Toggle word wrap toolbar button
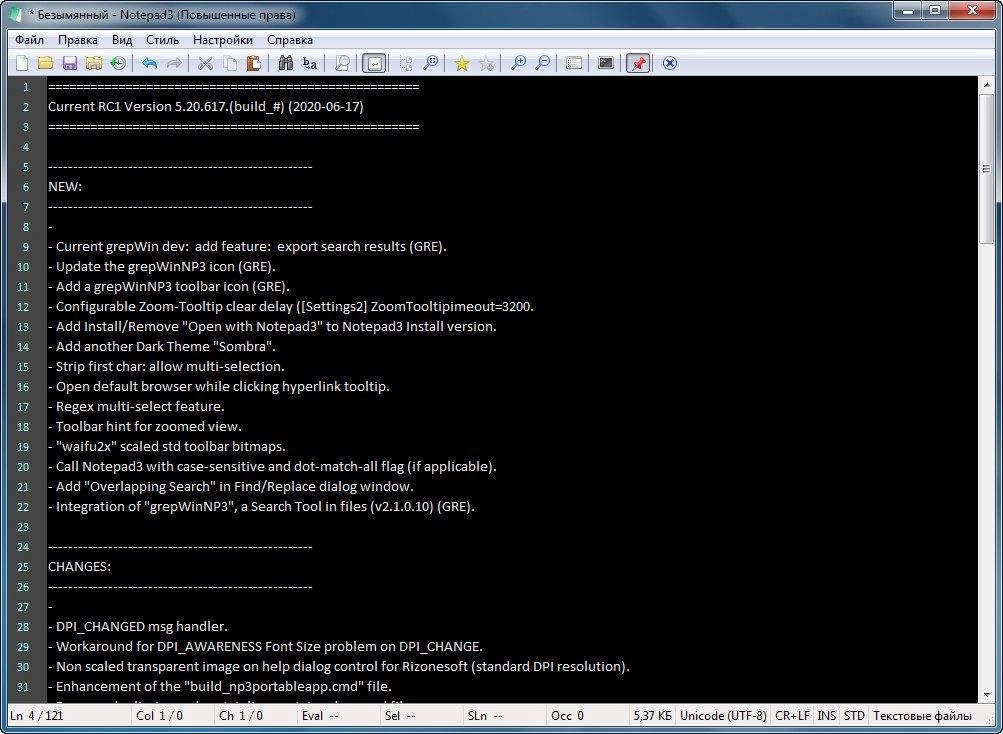The image size is (1003, 734). (x=374, y=63)
